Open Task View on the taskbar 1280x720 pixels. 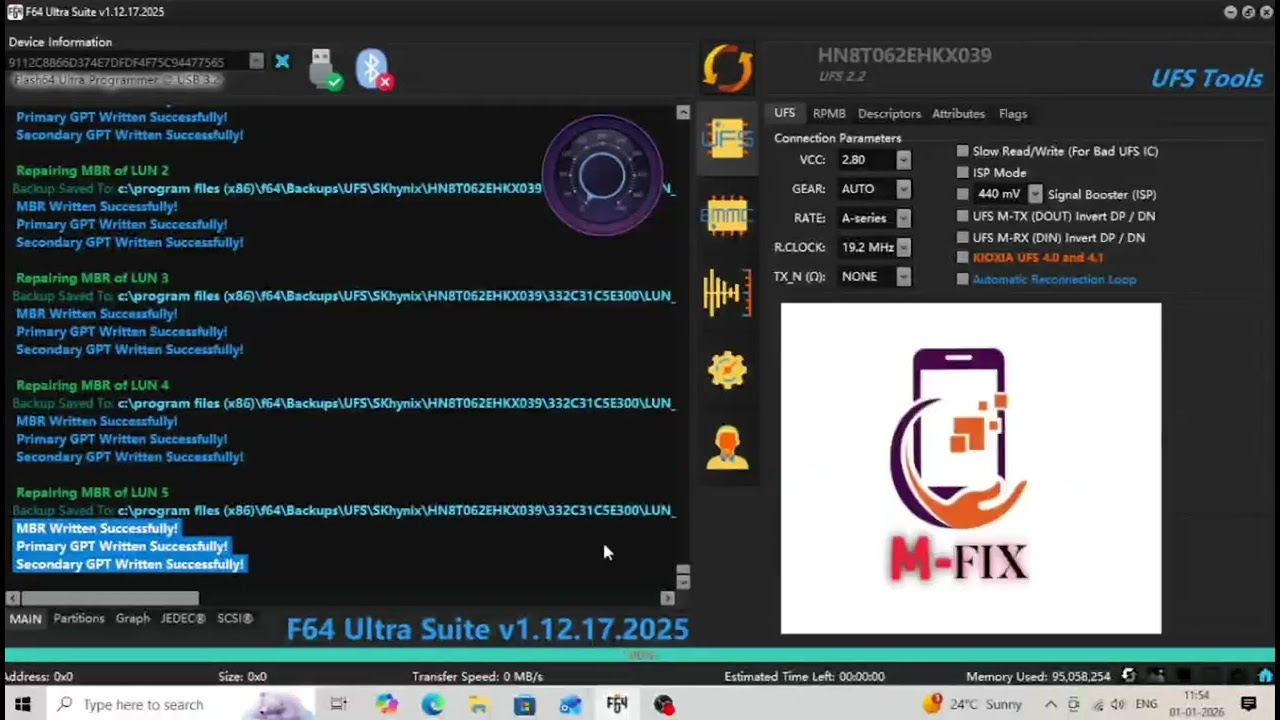338,704
